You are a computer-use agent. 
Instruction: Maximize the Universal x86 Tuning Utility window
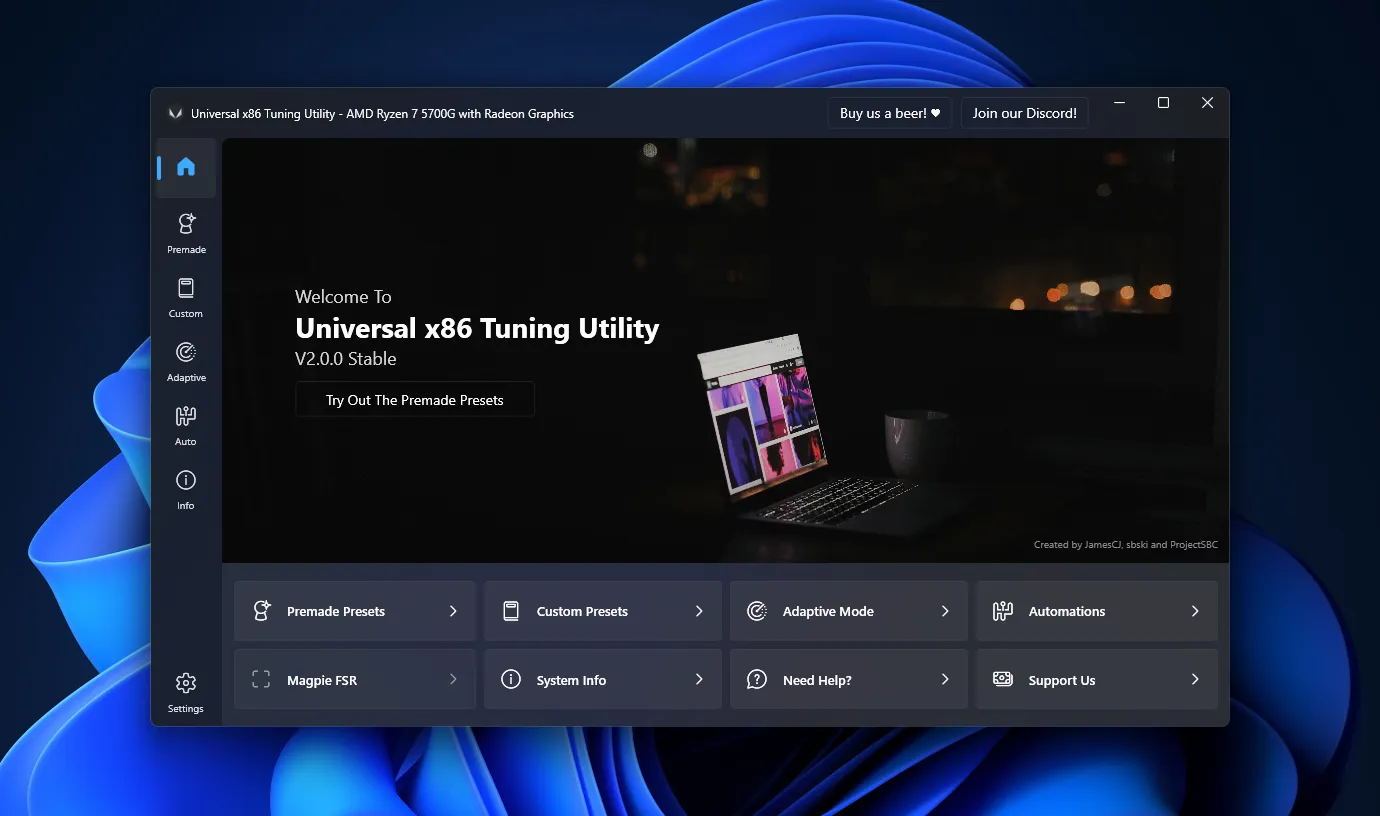[x=1163, y=103]
